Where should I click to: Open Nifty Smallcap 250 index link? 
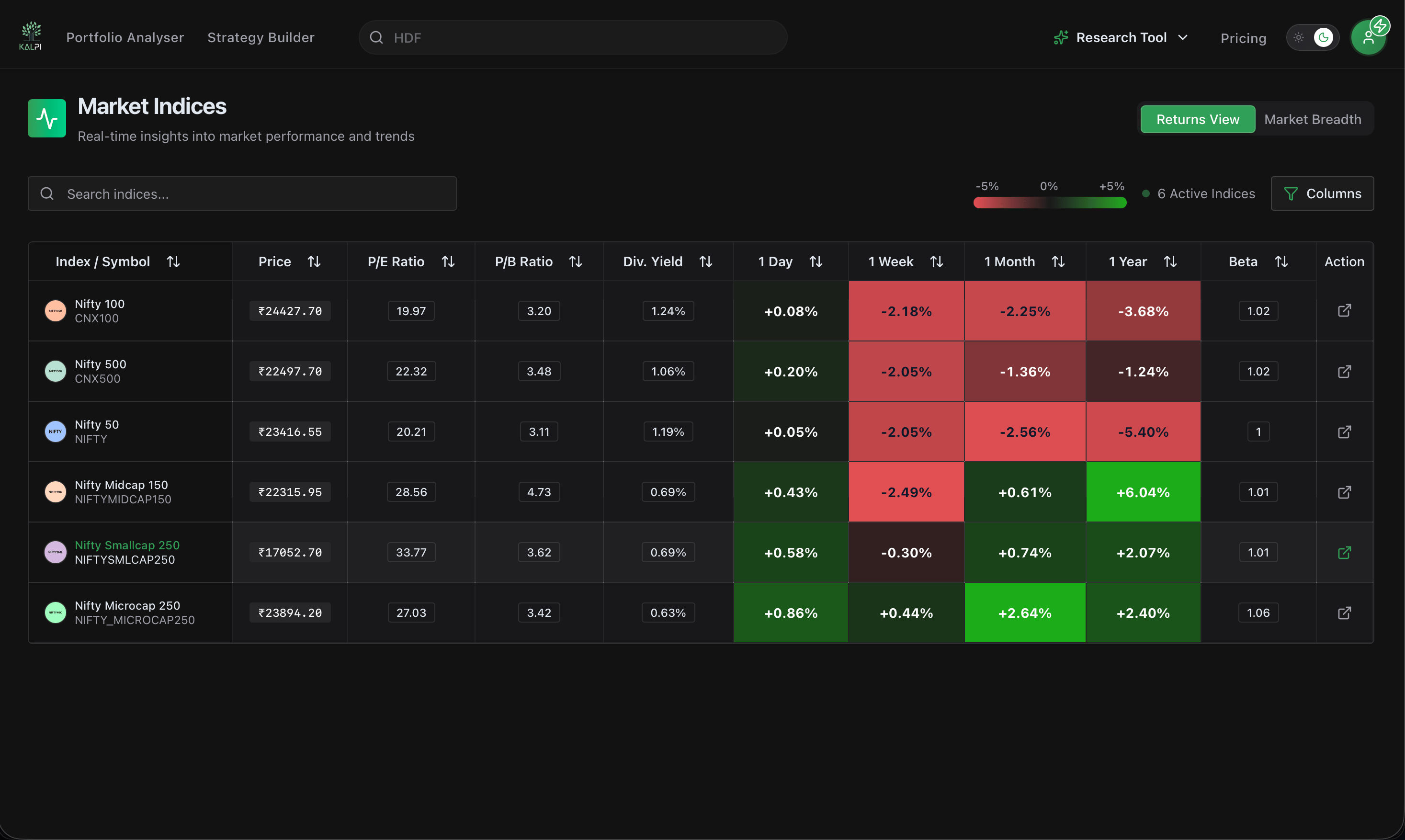tap(127, 545)
